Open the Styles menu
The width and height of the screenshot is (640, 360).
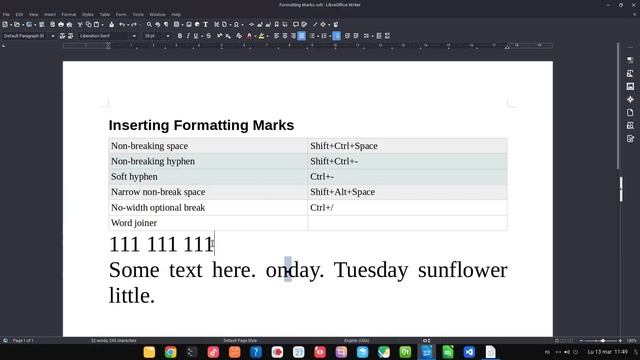click(87, 14)
